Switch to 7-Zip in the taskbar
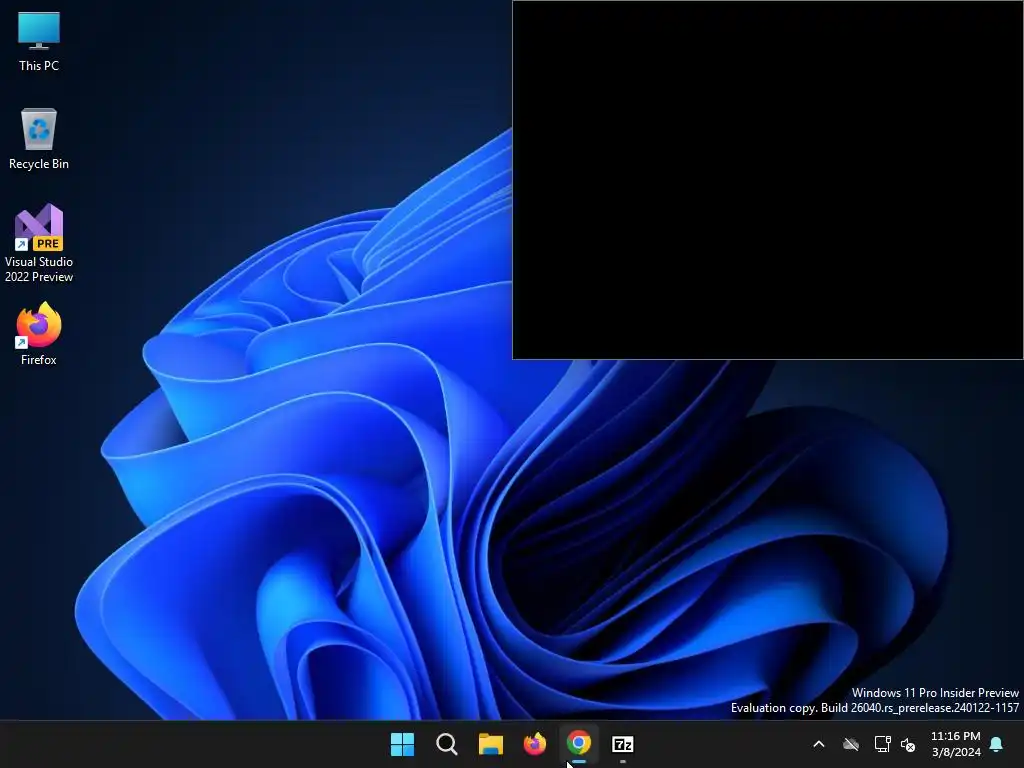This screenshot has height=768, width=1024. pos(623,744)
